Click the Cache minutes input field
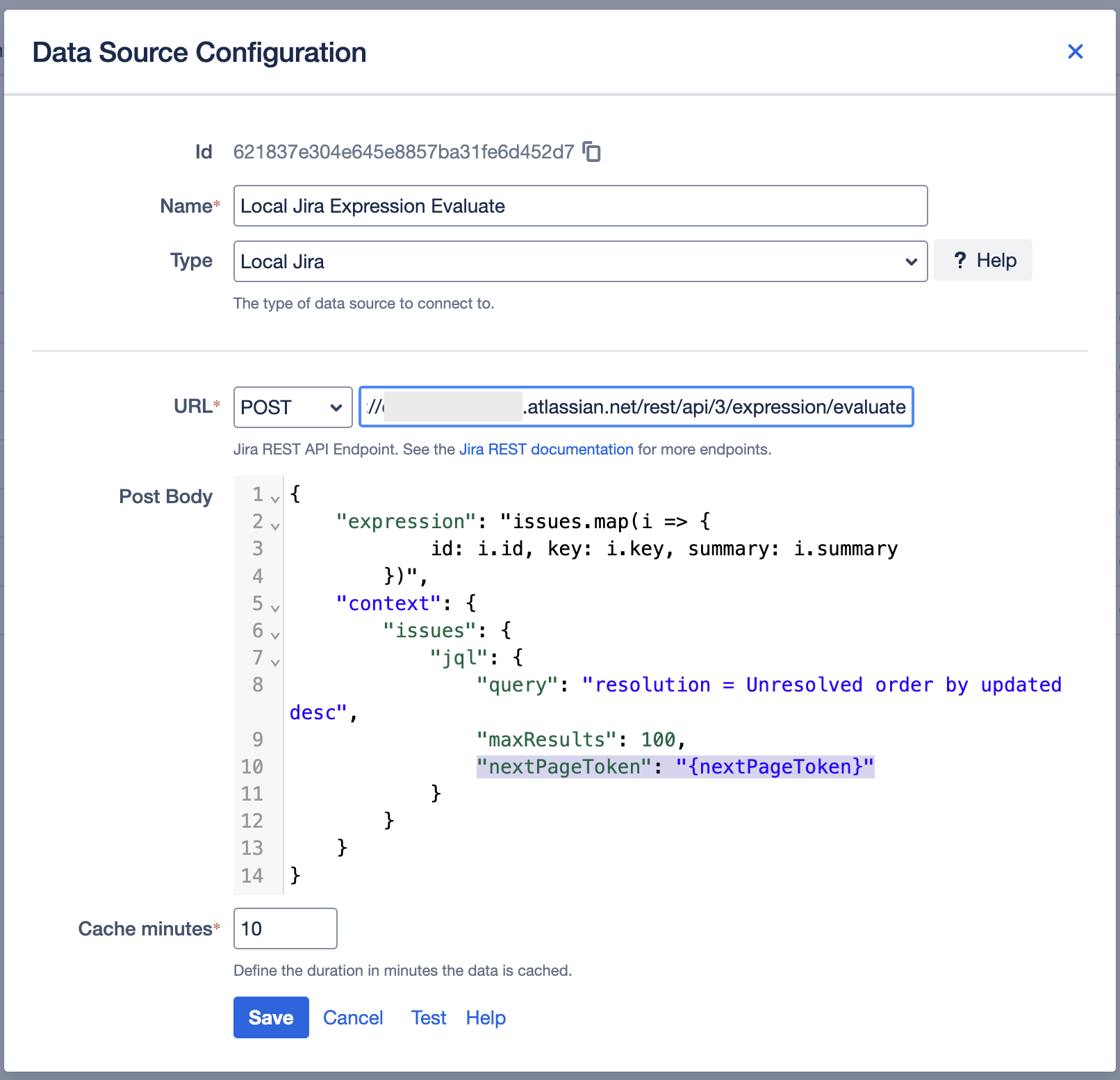The image size is (1120, 1080). coord(285,928)
